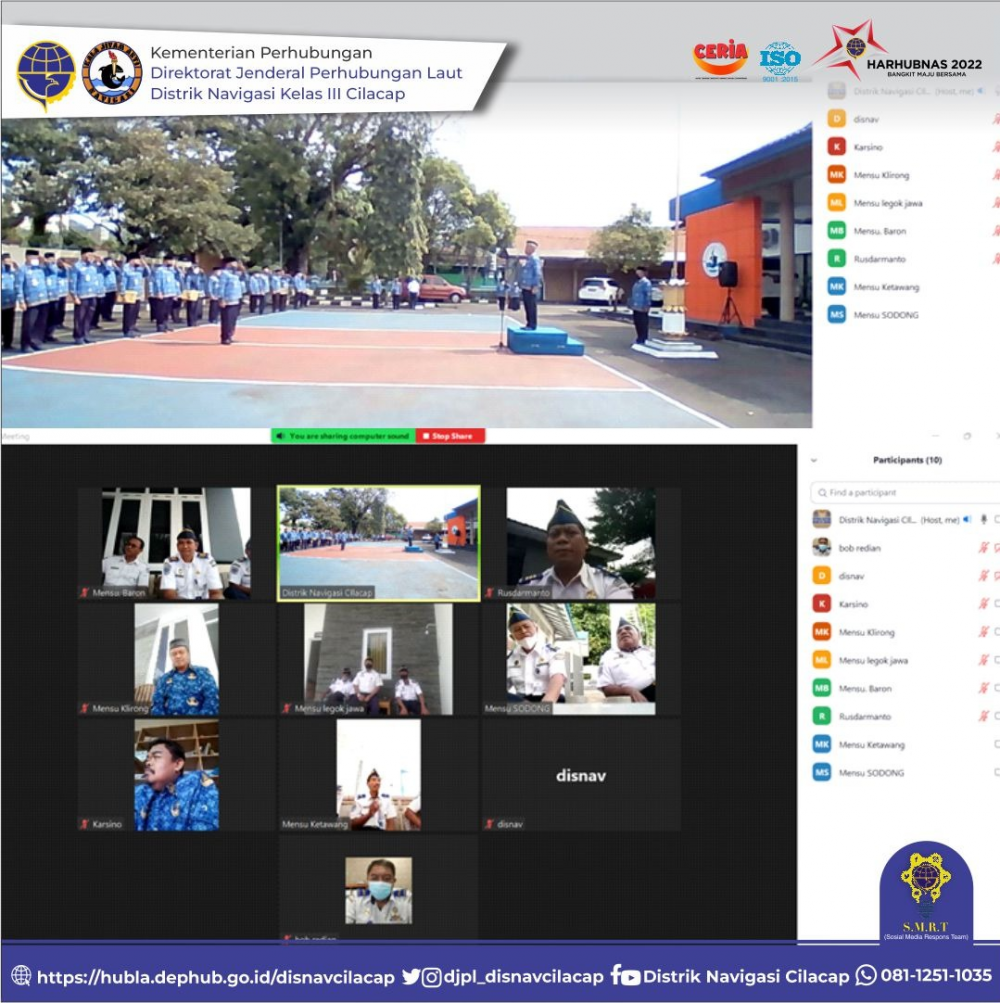Image resolution: width=1000 pixels, height=1003 pixels.
Task: Click the YouTube icon in the footer
Action: 631,977
